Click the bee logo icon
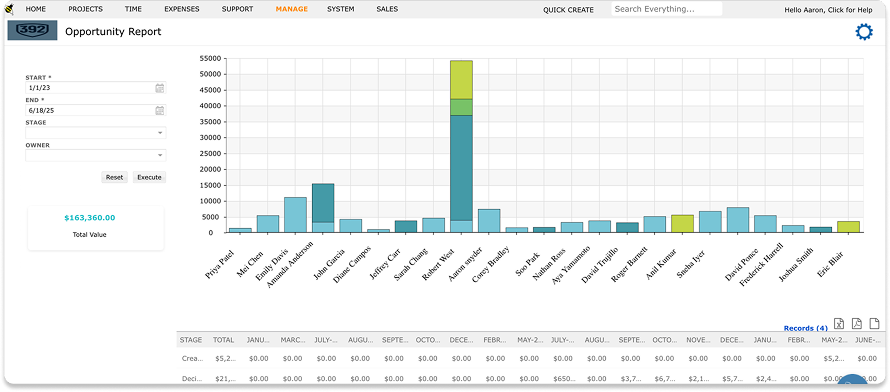The image size is (890, 392). (9, 9)
